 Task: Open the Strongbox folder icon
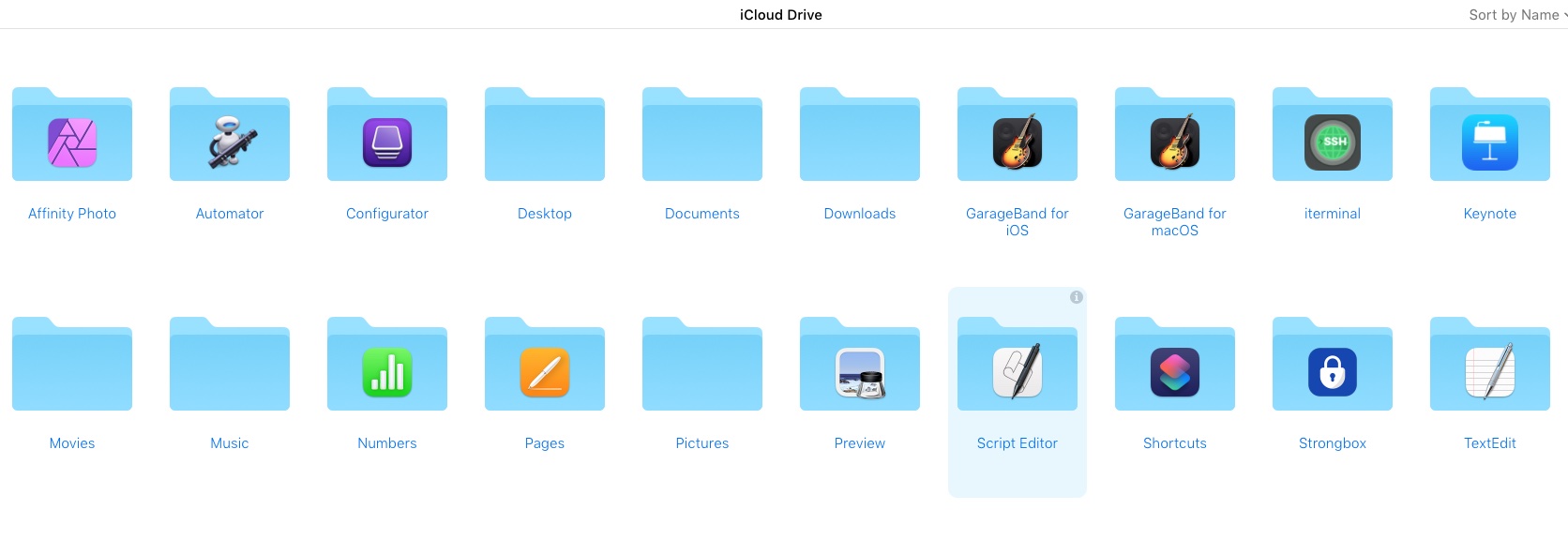point(1333,364)
